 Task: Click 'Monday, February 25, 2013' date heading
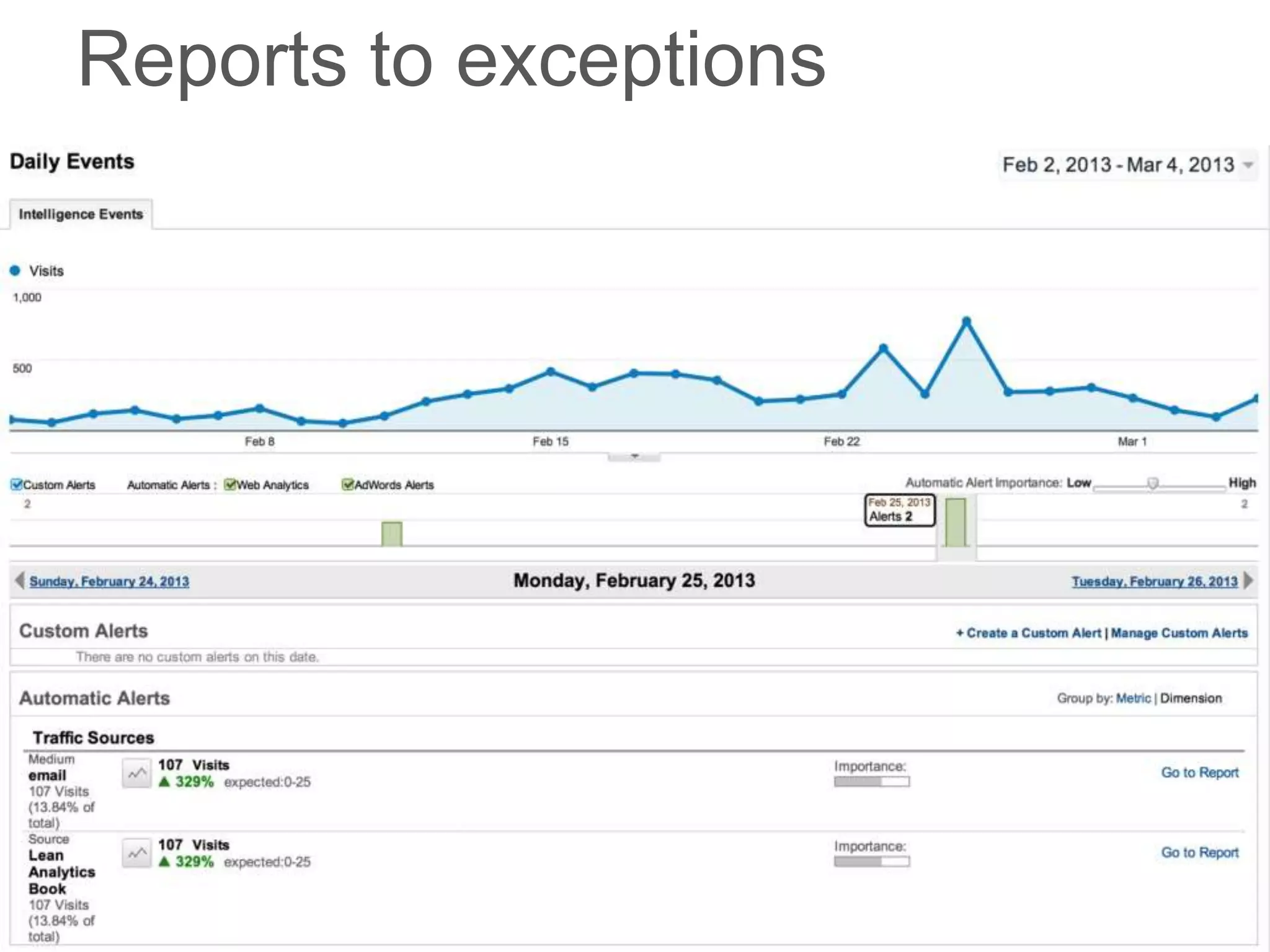(634, 581)
